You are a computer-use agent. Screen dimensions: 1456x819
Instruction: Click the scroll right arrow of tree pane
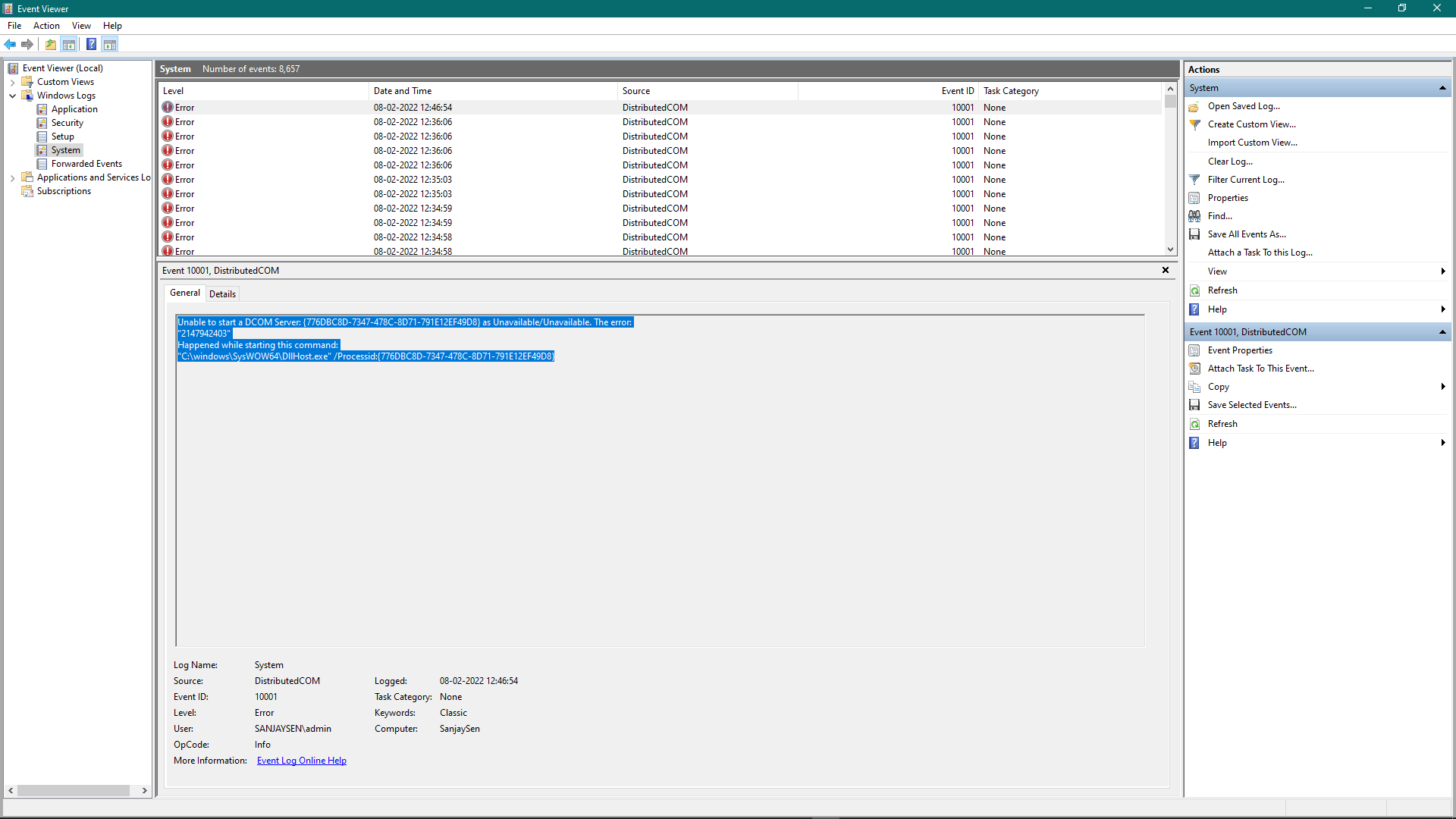pyautogui.click(x=144, y=790)
